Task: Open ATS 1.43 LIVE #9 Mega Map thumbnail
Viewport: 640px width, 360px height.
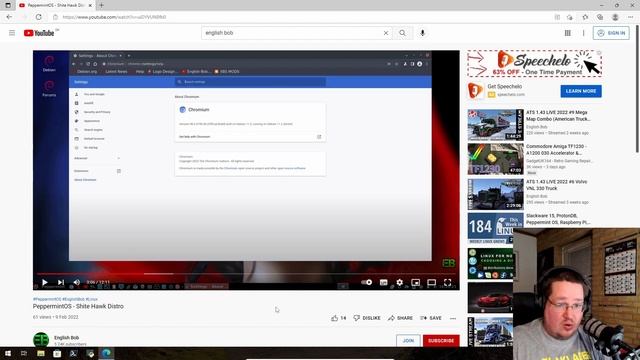Action: pos(496,124)
